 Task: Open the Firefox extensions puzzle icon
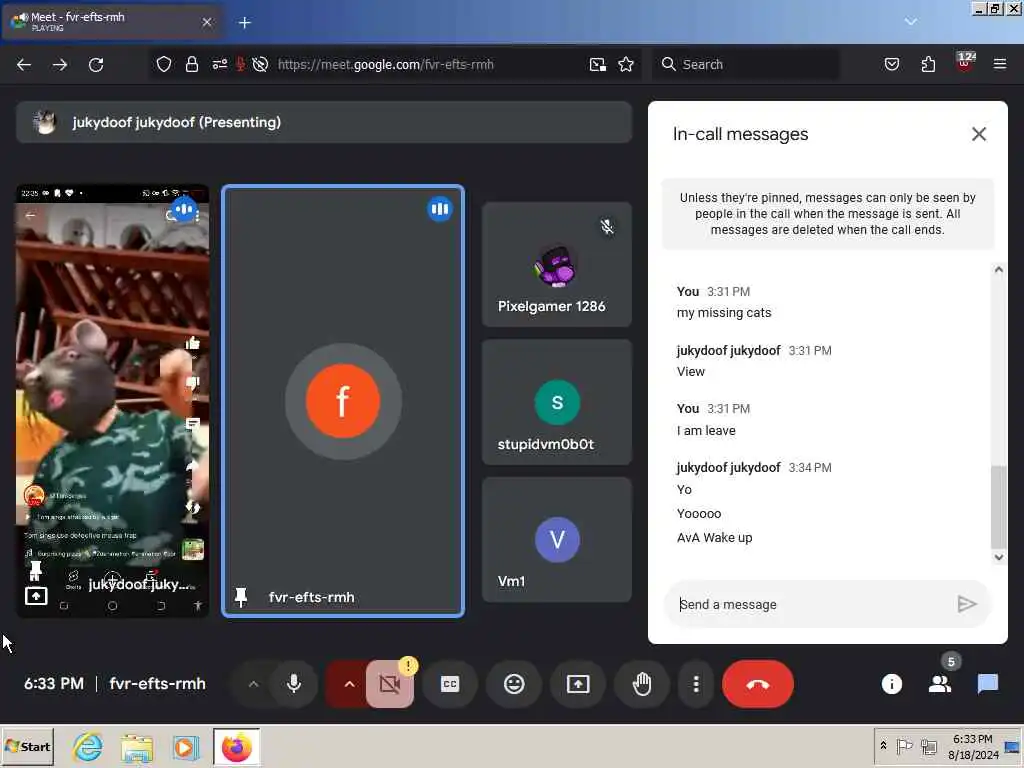tap(928, 64)
